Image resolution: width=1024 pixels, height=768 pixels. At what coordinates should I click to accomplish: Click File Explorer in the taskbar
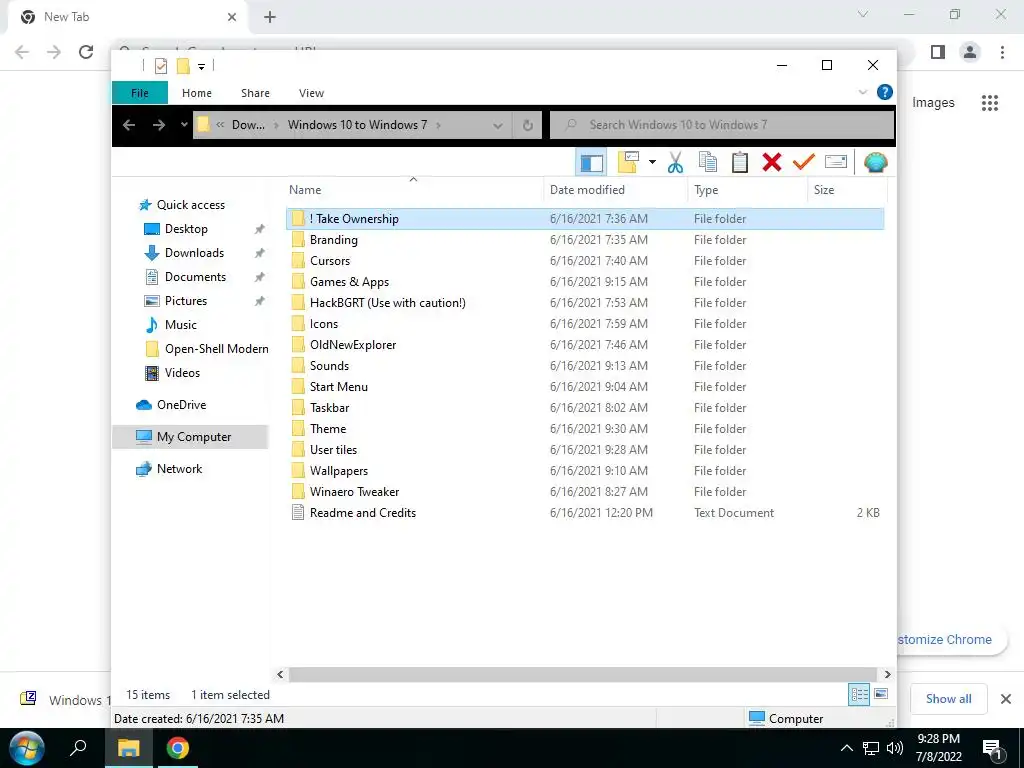129,748
